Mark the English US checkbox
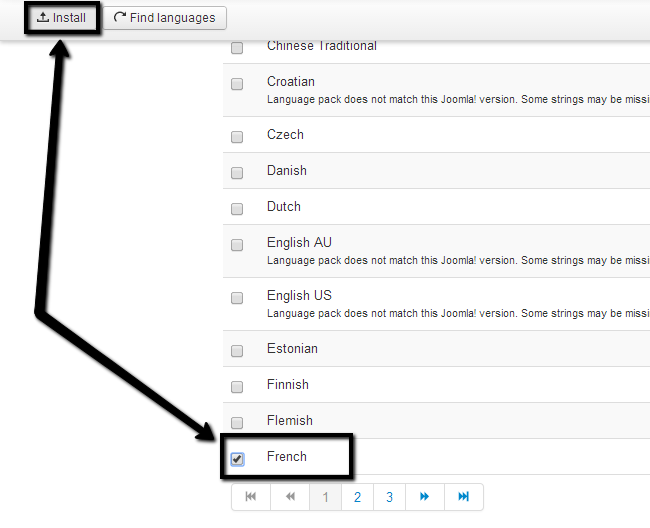Viewport: 650px width, 528px height. pyautogui.click(x=237, y=298)
